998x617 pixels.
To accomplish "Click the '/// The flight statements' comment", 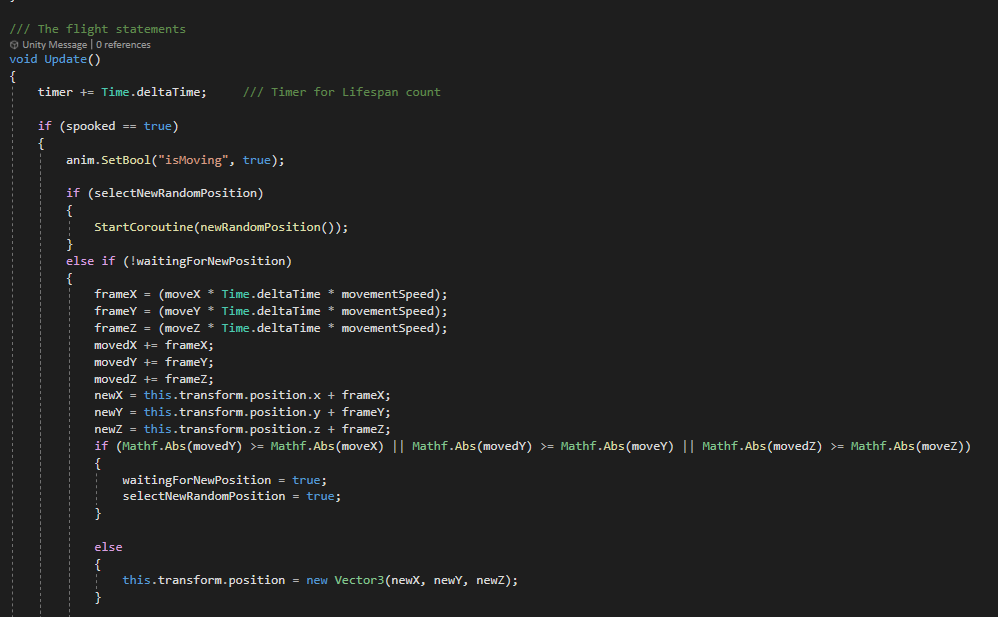I will point(97,29).
